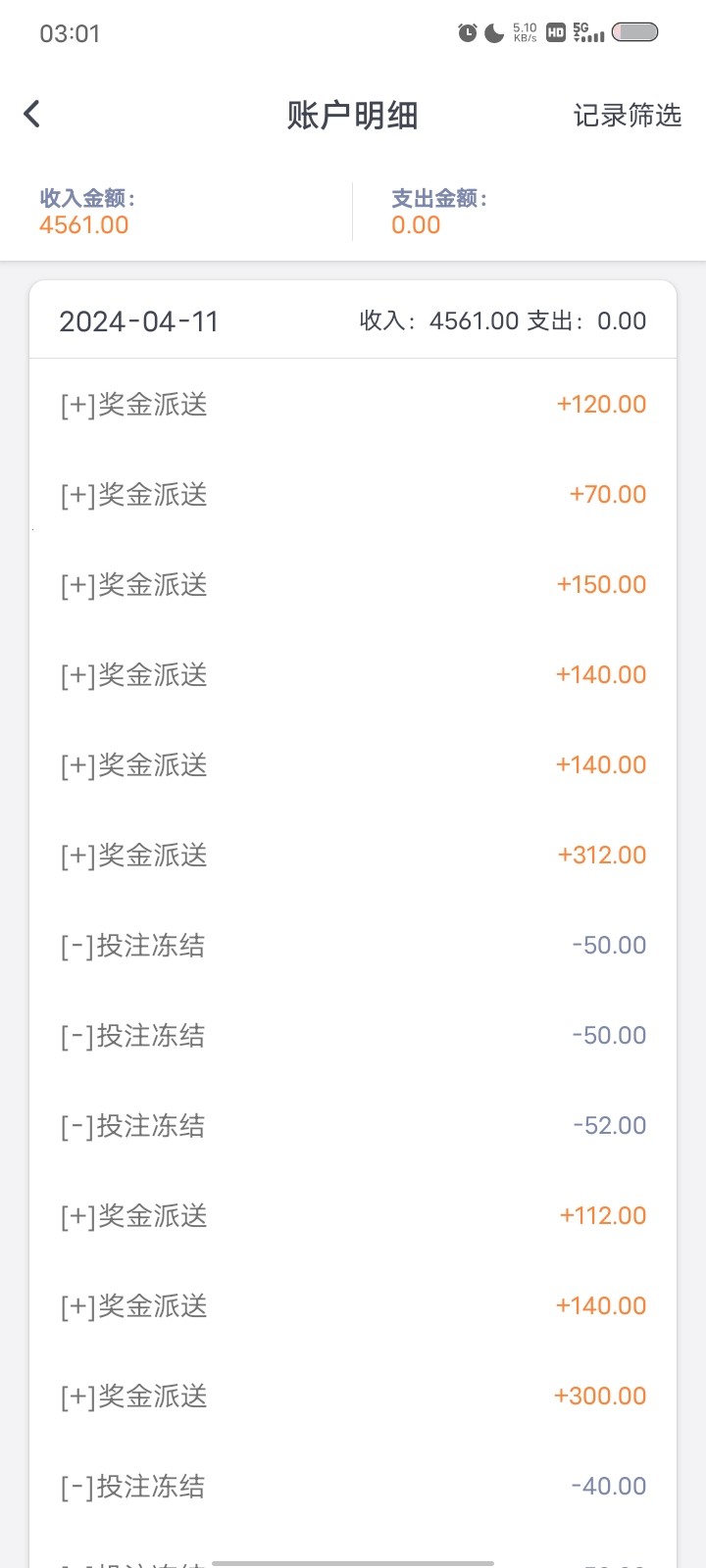Open the +70.00 奖金派送 entry
The image size is (706, 1568).
coord(353,495)
